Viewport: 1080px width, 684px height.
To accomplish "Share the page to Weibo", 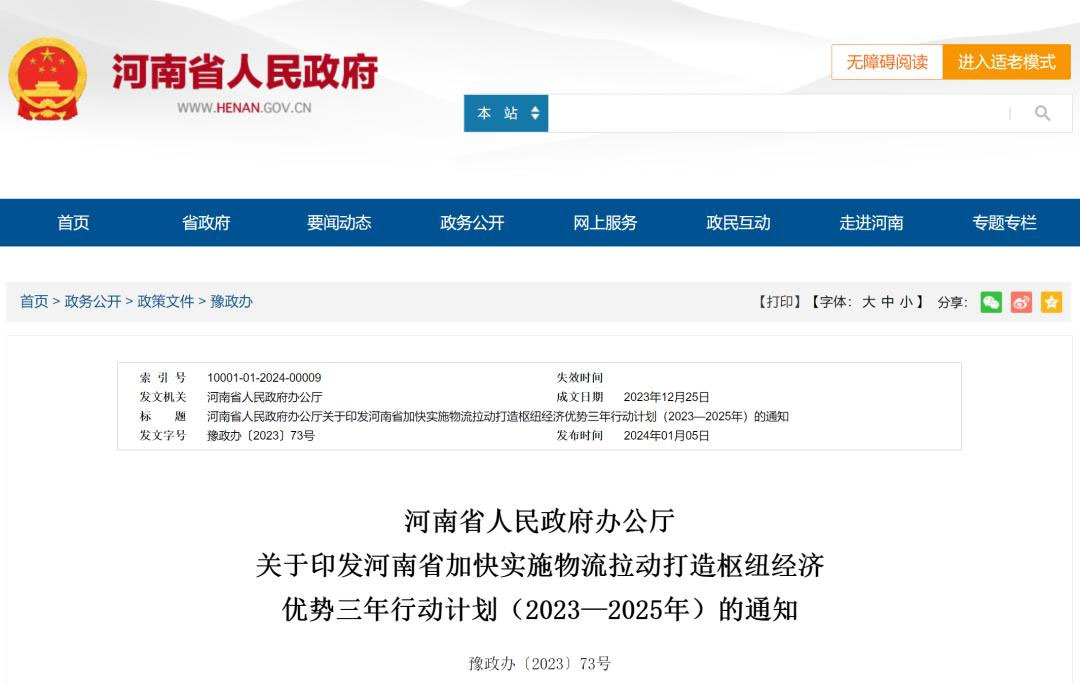I will [1020, 302].
